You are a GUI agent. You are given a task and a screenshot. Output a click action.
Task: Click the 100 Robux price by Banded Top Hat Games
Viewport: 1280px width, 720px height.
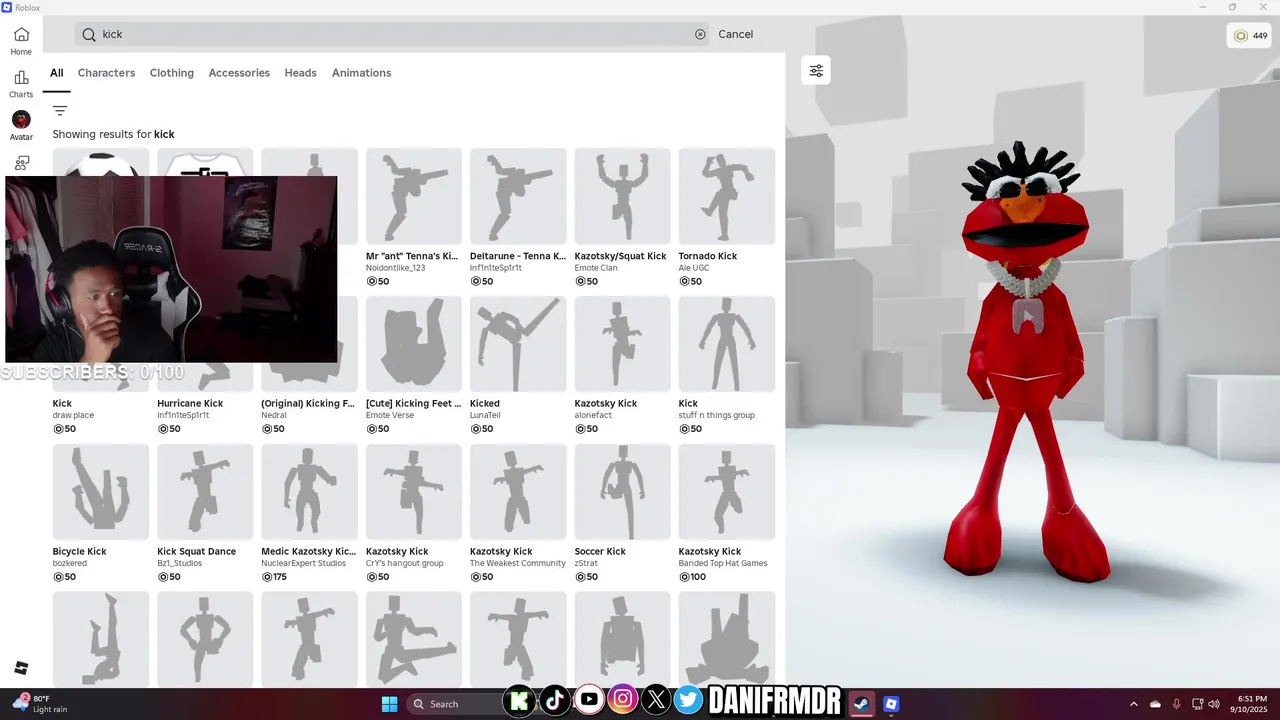pyautogui.click(x=692, y=577)
